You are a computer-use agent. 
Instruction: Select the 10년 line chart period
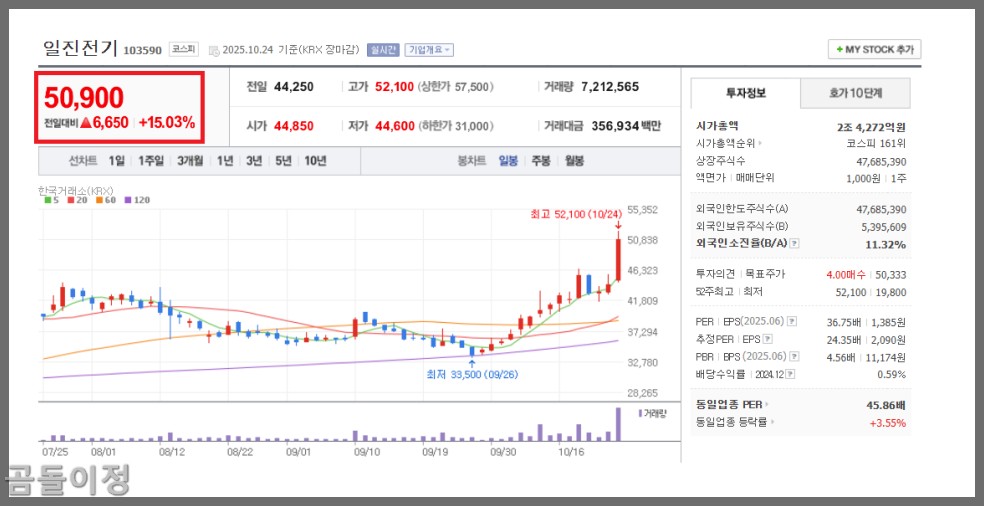(315, 161)
